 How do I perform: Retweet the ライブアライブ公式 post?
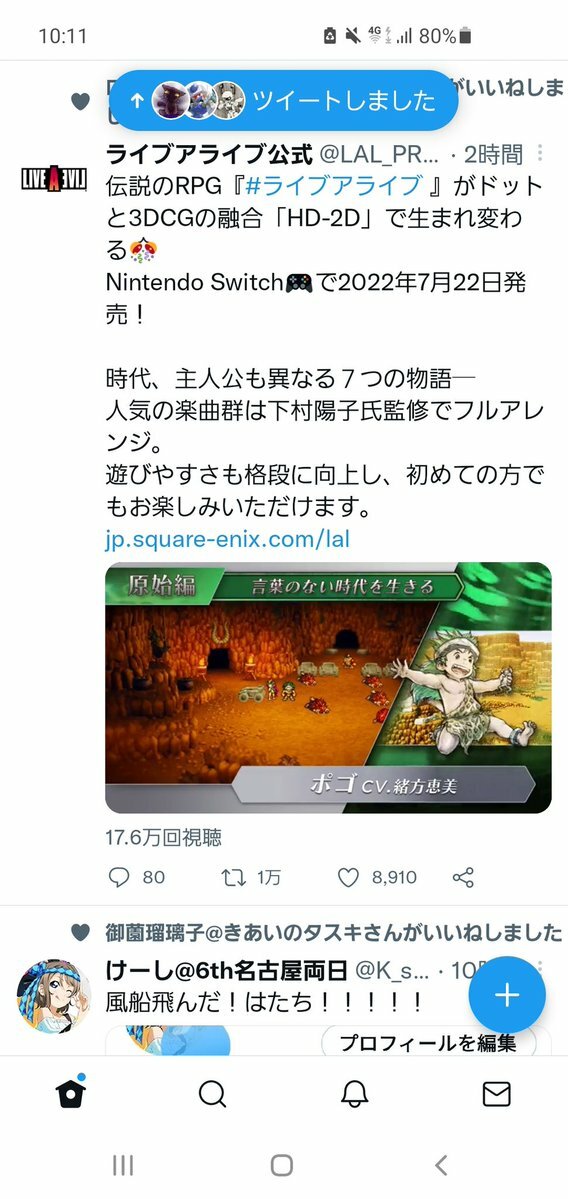[x=232, y=877]
